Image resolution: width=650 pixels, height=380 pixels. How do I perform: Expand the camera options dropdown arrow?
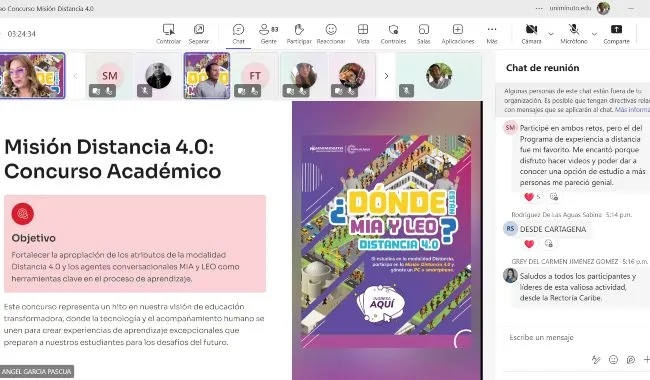click(551, 34)
